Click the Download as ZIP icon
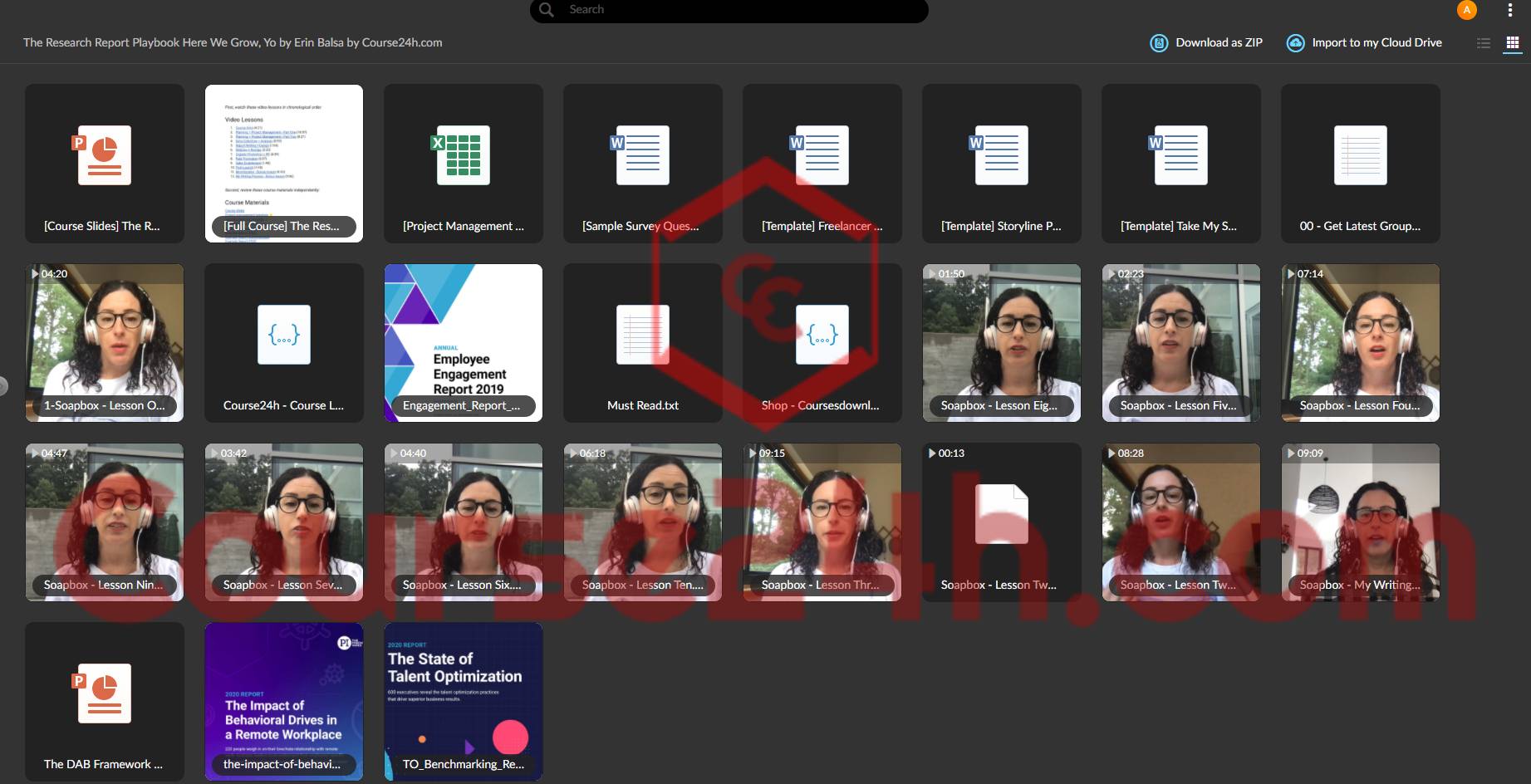 [1159, 43]
